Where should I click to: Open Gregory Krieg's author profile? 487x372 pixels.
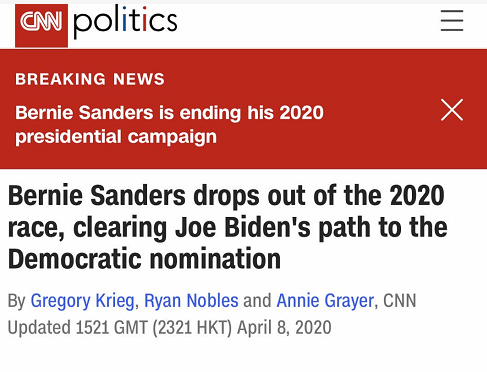tap(82, 301)
